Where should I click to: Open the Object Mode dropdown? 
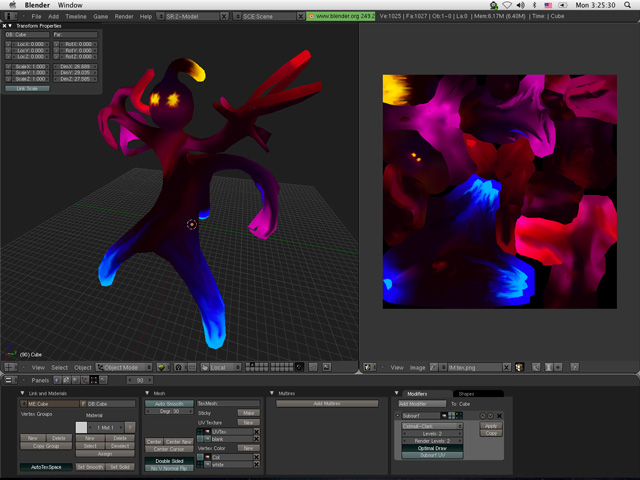coord(124,367)
